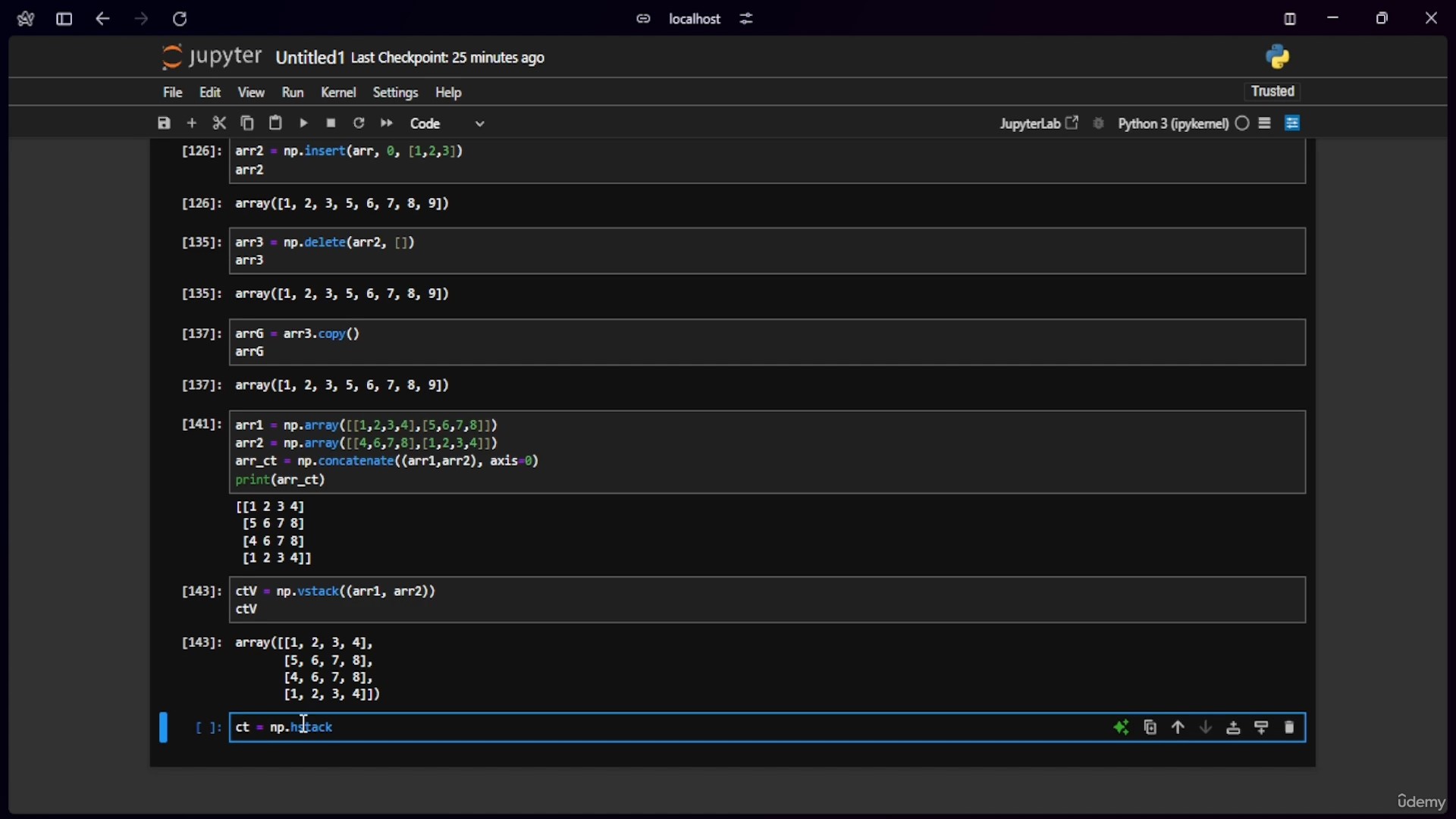This screenshot has width=1456, height=819.
Task: Open the Run menu
Action: tap(293, 93)
